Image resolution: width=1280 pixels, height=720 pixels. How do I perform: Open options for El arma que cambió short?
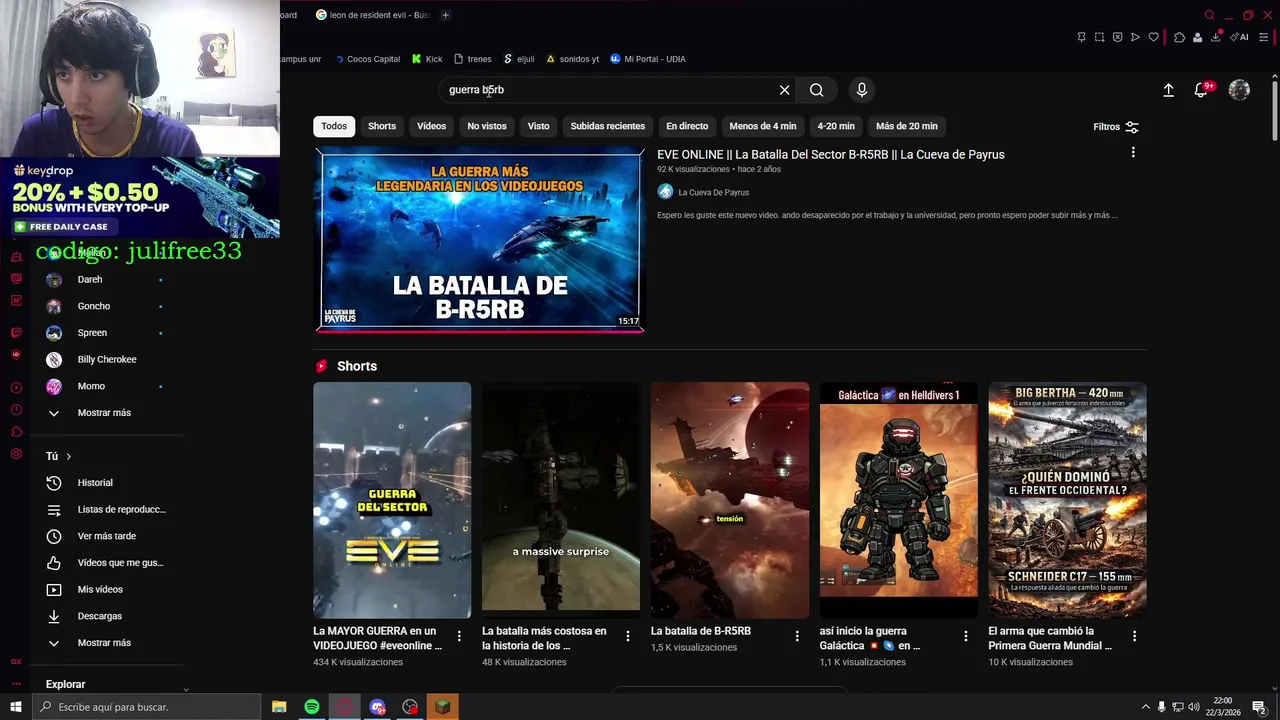click(1134, 636)
